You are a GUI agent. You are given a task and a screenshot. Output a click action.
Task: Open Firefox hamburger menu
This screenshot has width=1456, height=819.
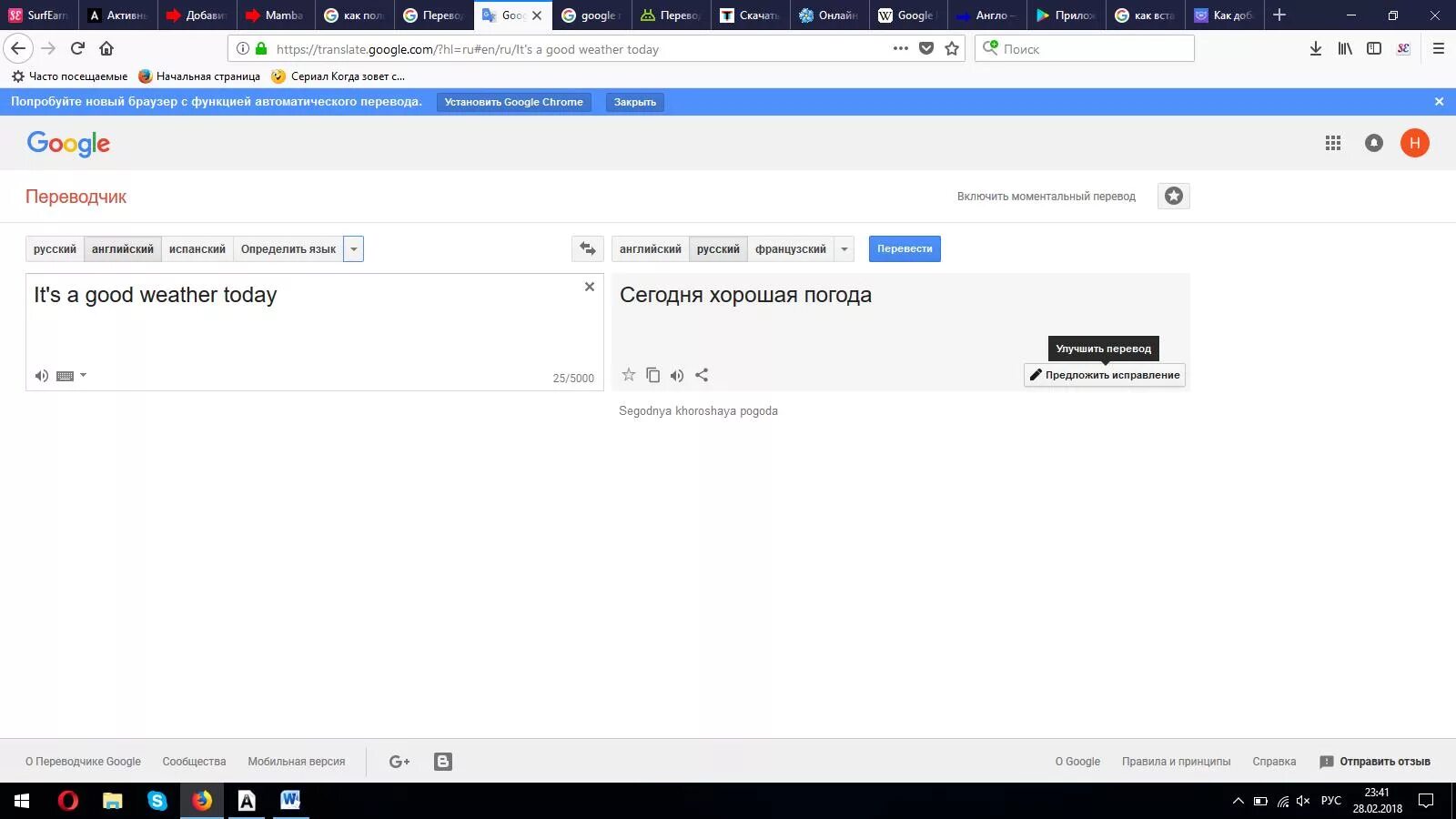point(1439,49)
